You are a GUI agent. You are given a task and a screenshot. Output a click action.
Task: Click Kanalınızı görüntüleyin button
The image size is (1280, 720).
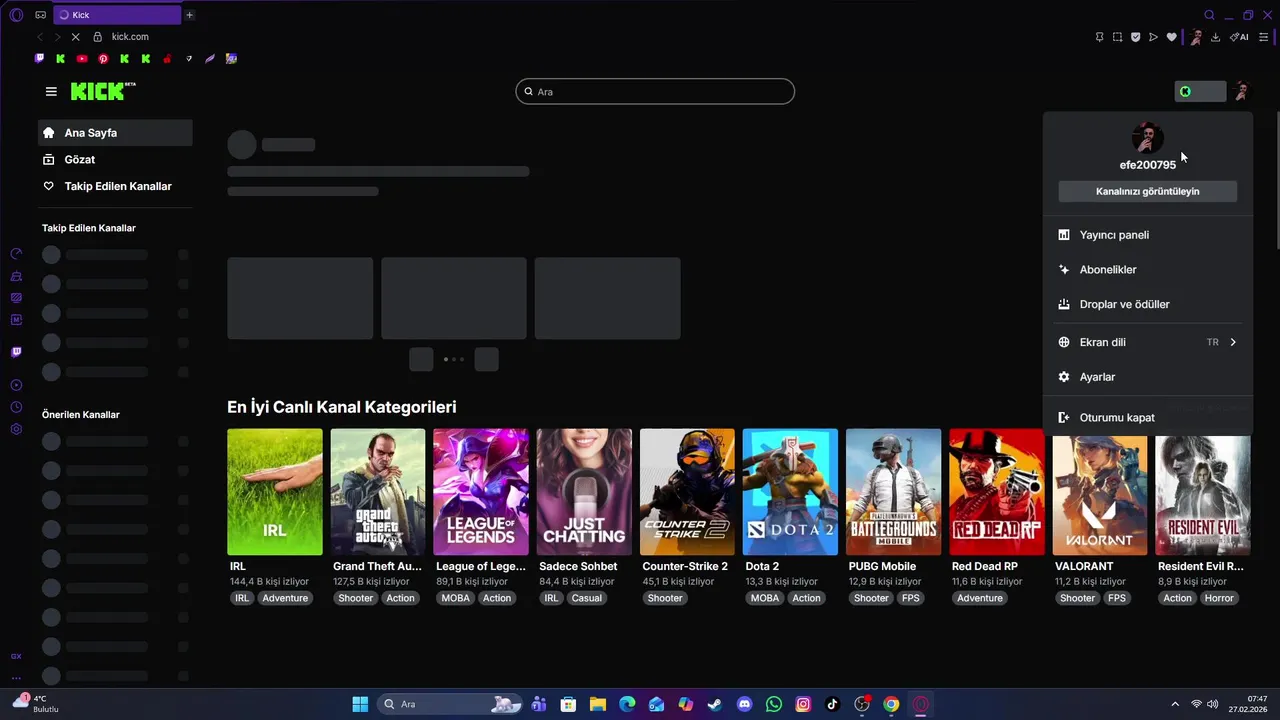(x=1147, y=191)
